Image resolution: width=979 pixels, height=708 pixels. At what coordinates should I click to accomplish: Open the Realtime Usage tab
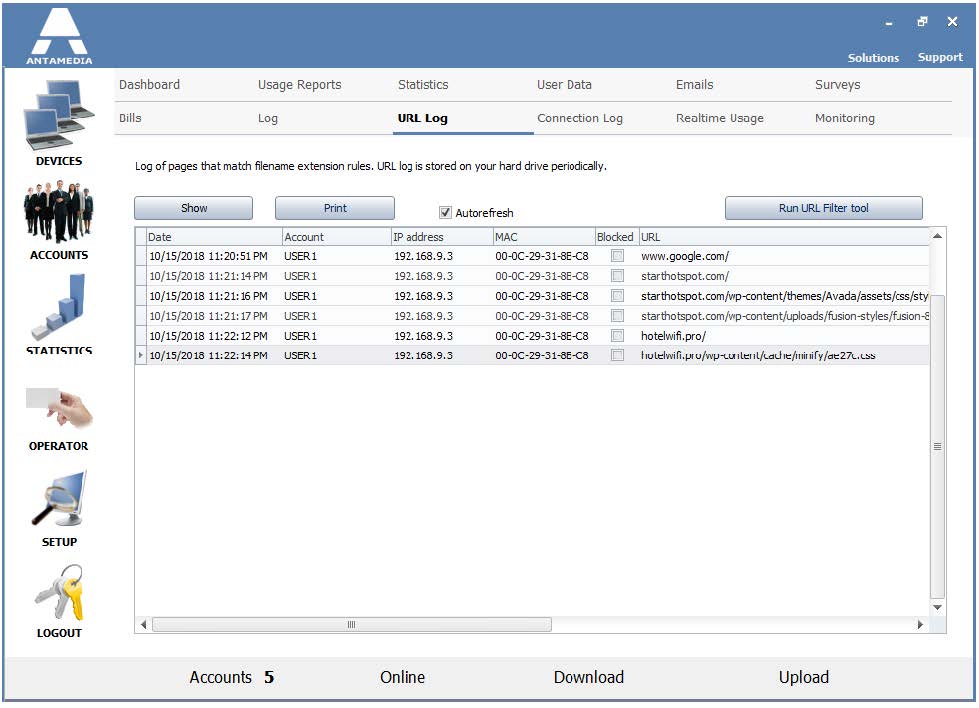coord(720,119)
